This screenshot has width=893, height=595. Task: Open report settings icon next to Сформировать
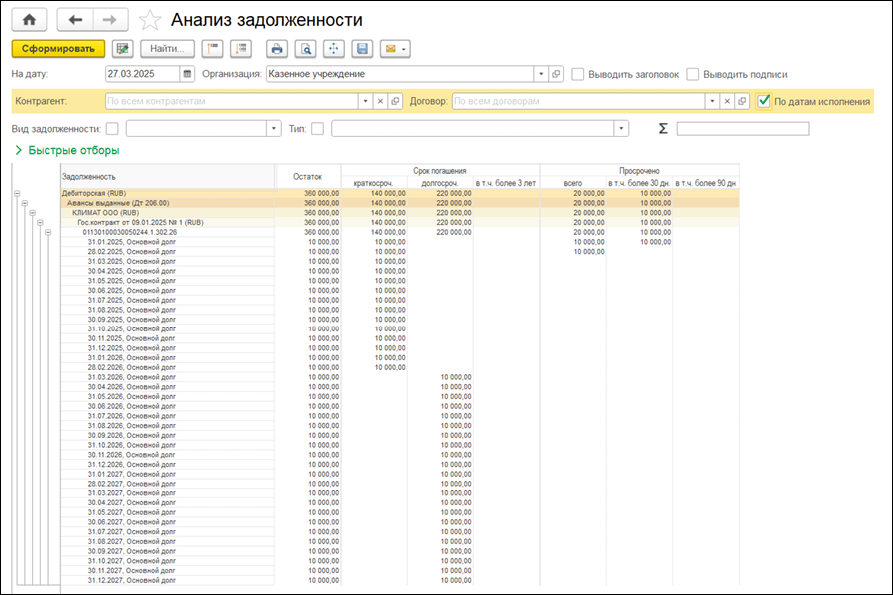click(x=122, y=48)
